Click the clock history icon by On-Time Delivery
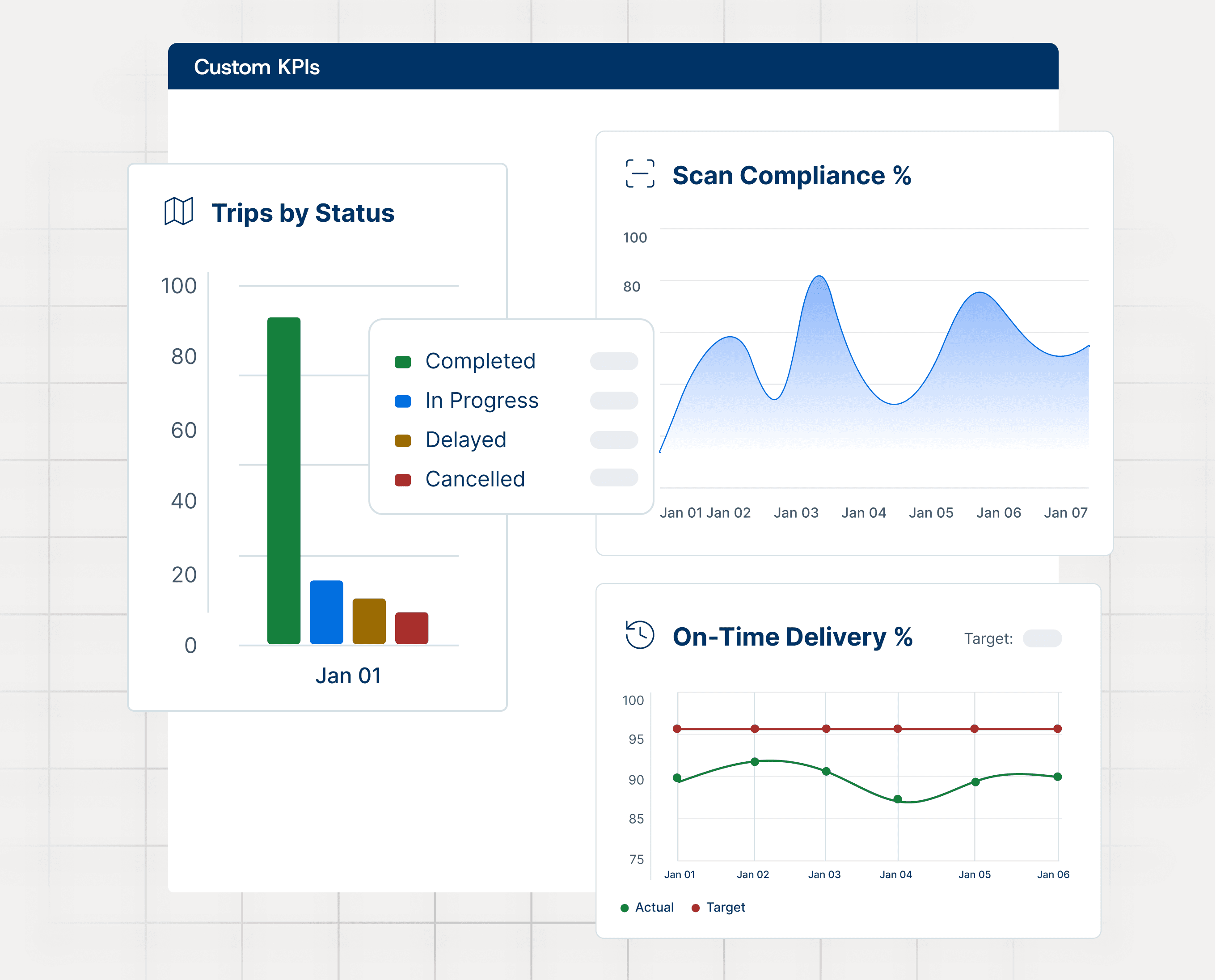Image resolution: width=1216 pixels, height=980 pixels. click(x=640, y=634)
